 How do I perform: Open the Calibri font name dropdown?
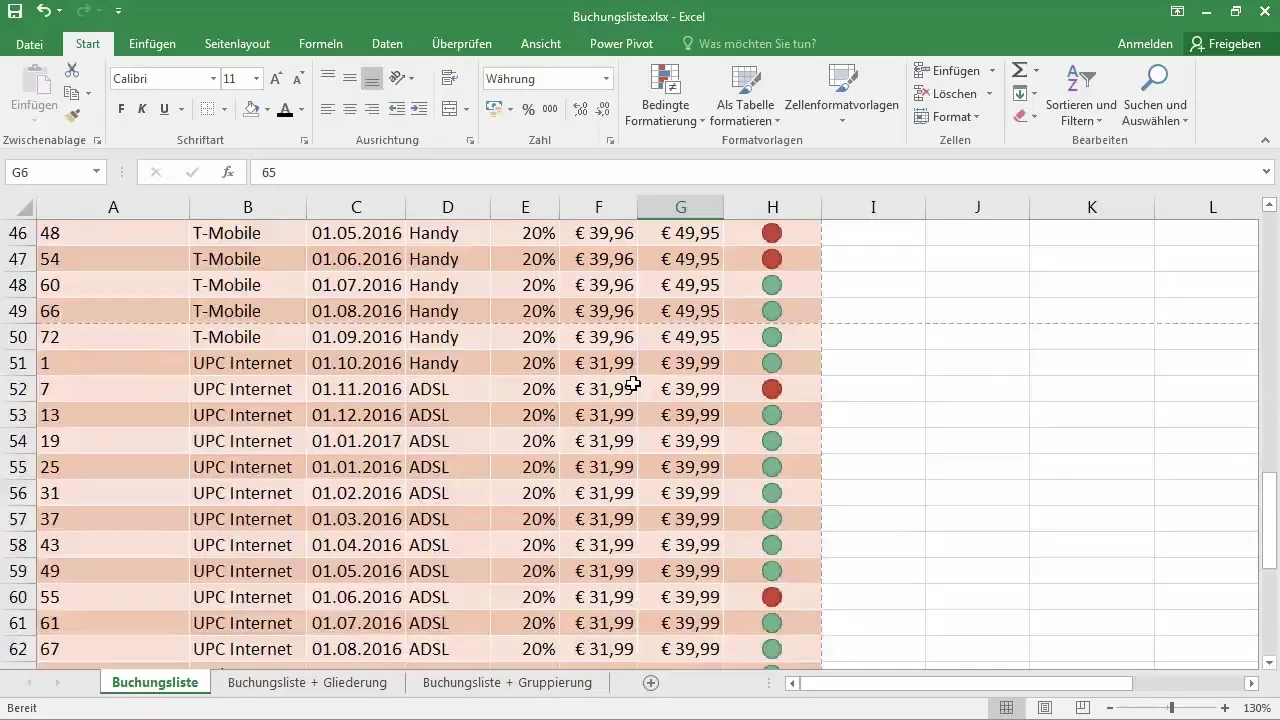(213, 79)
